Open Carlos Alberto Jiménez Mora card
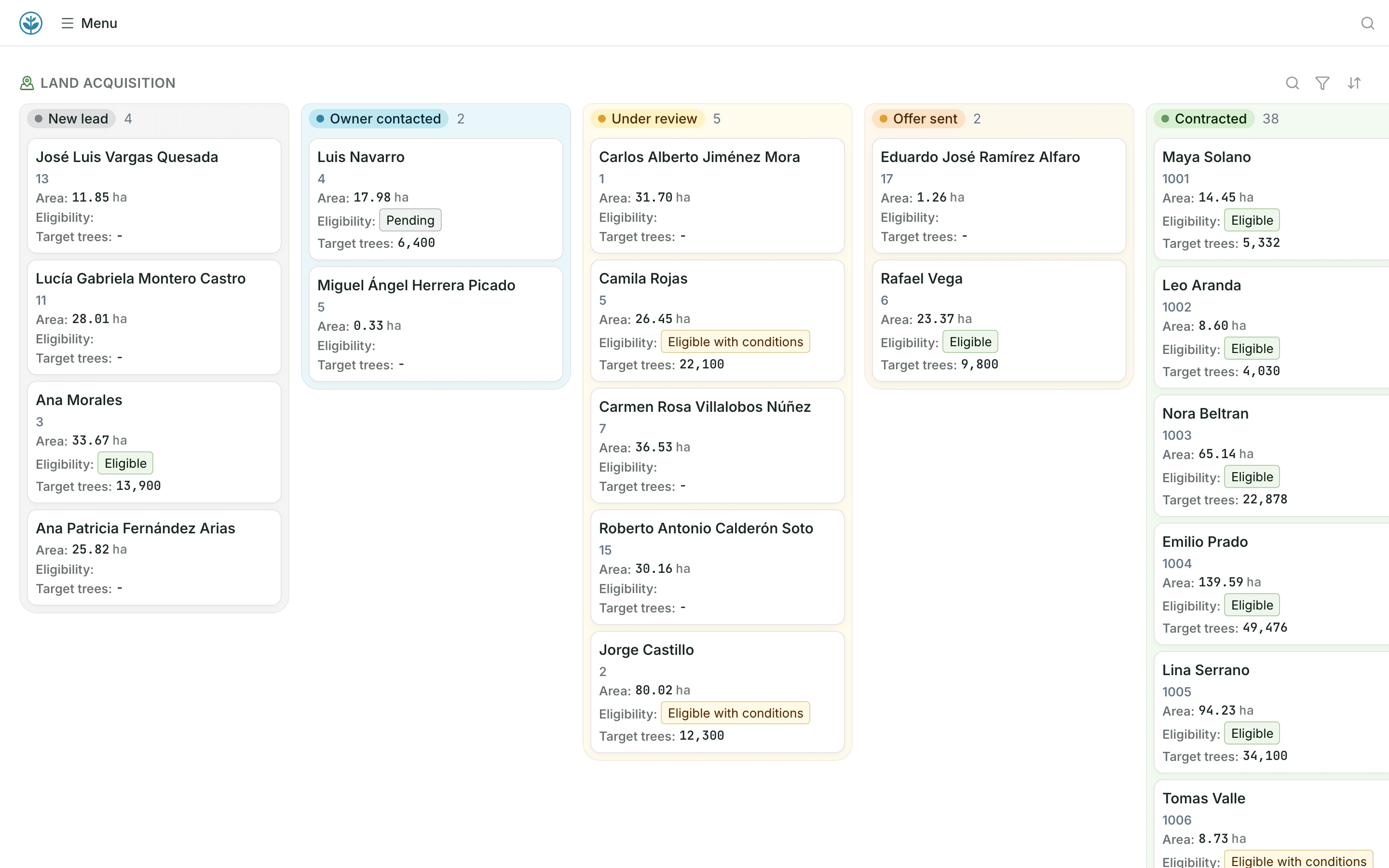The height and width of the screenshot is (868, 1389). 718,196
